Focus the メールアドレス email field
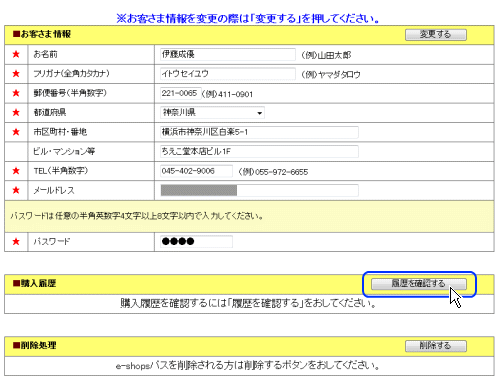The width and height of the screenshot is (500, 381). tap(259, 190)
